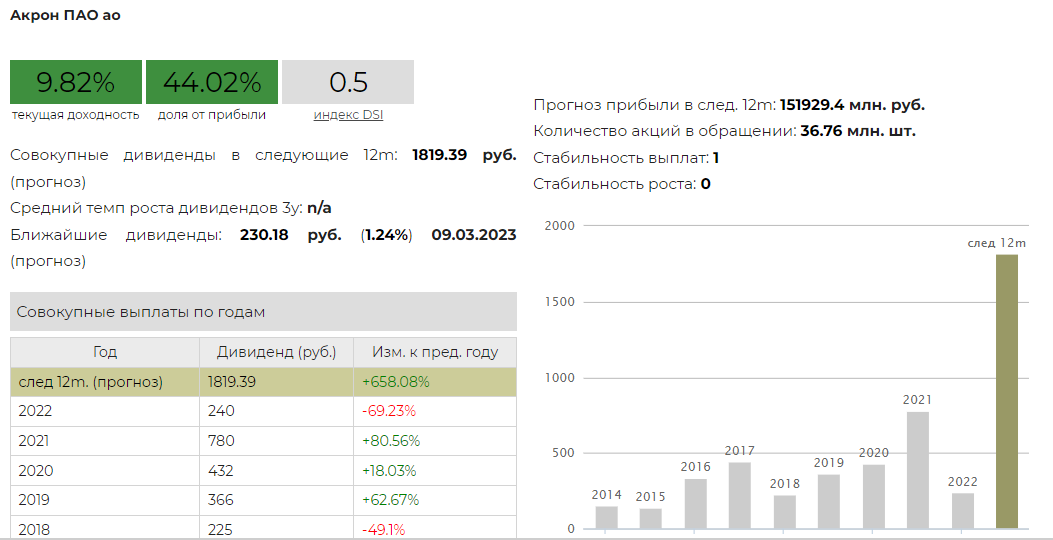Image resolution: width=1053 pixels, height=540 pixels.
Task: Click the 240 dividend cell
Action: tap(276, 411)
